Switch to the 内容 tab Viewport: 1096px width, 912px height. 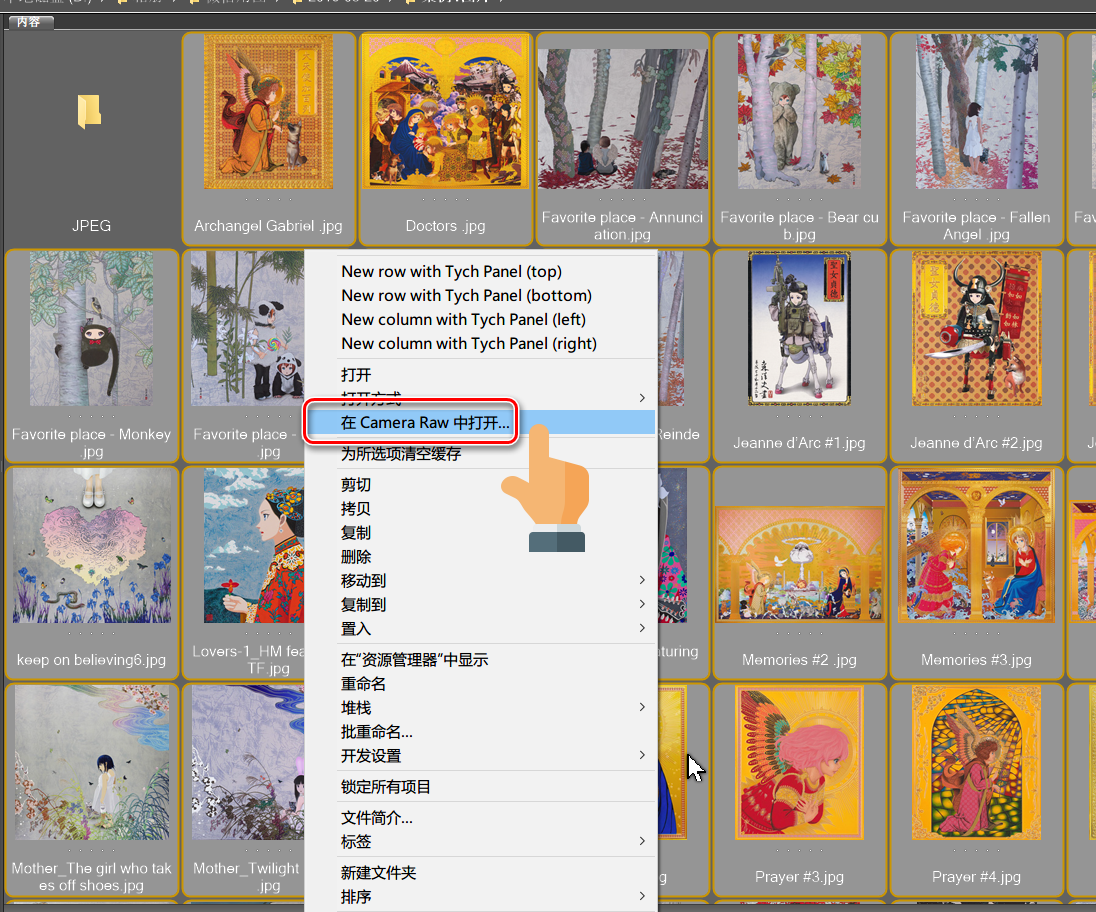29,22
